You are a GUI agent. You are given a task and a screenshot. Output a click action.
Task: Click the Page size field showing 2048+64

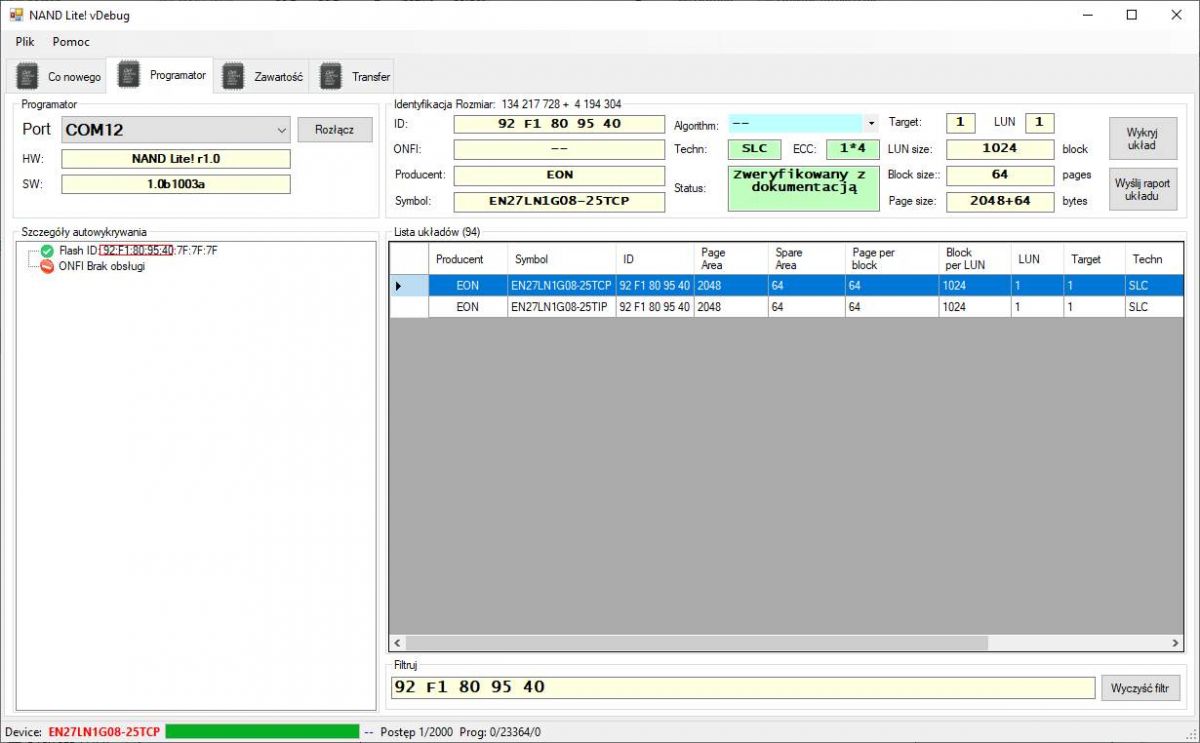click(x=1000, y=201)
